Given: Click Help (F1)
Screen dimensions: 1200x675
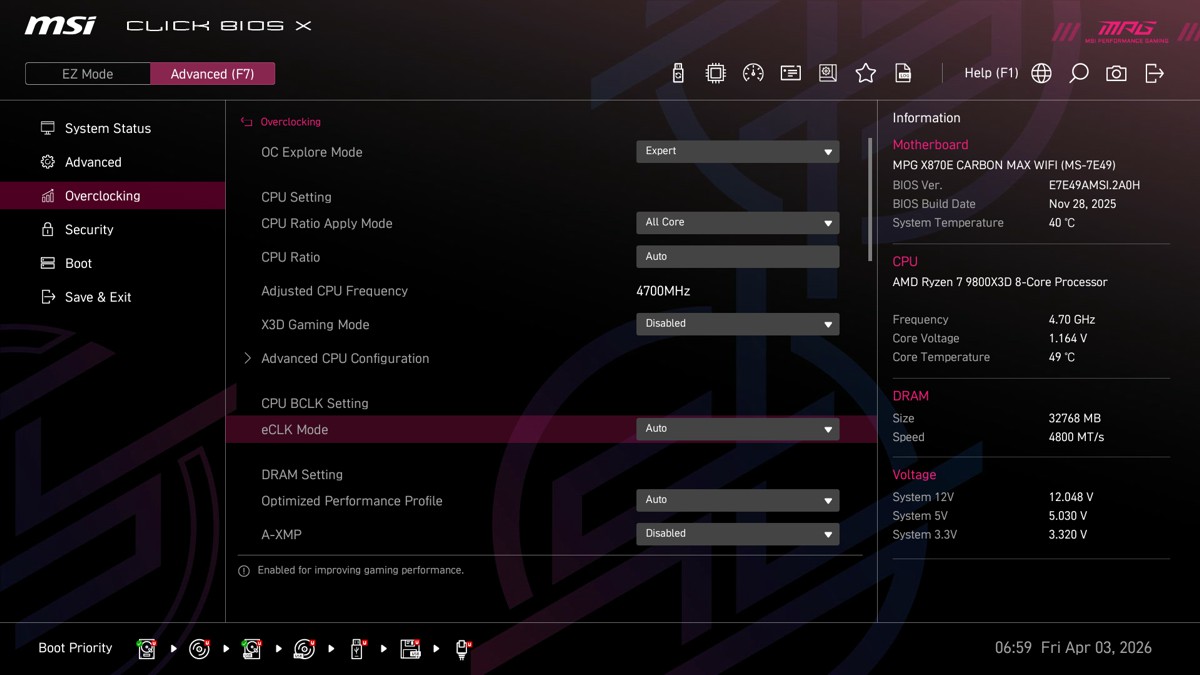Looking at the screenshot, I should pyautogui.click(x=990, y=73).
